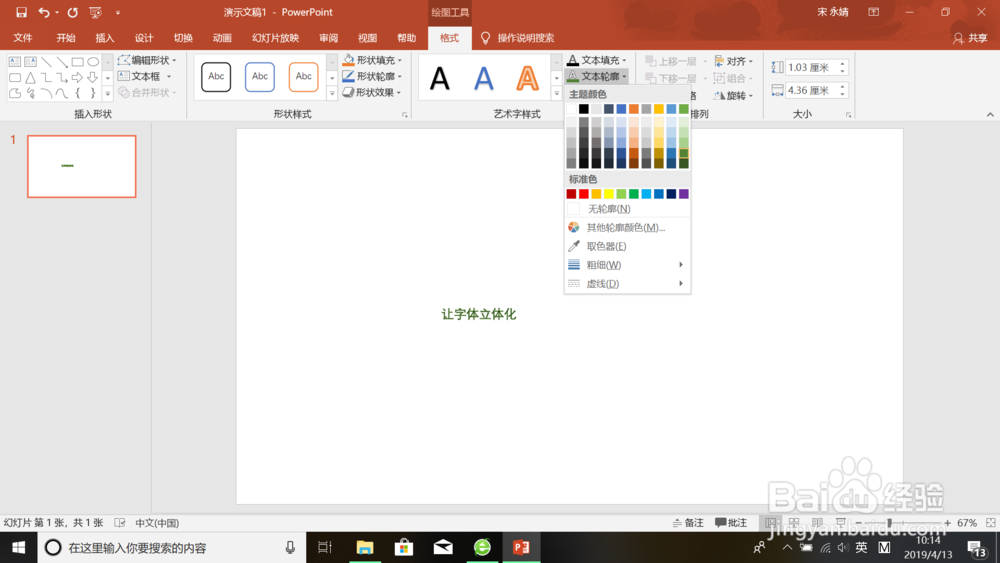Pick the standard purple color swatch
Screen dimensions: 1000x563
684,194
